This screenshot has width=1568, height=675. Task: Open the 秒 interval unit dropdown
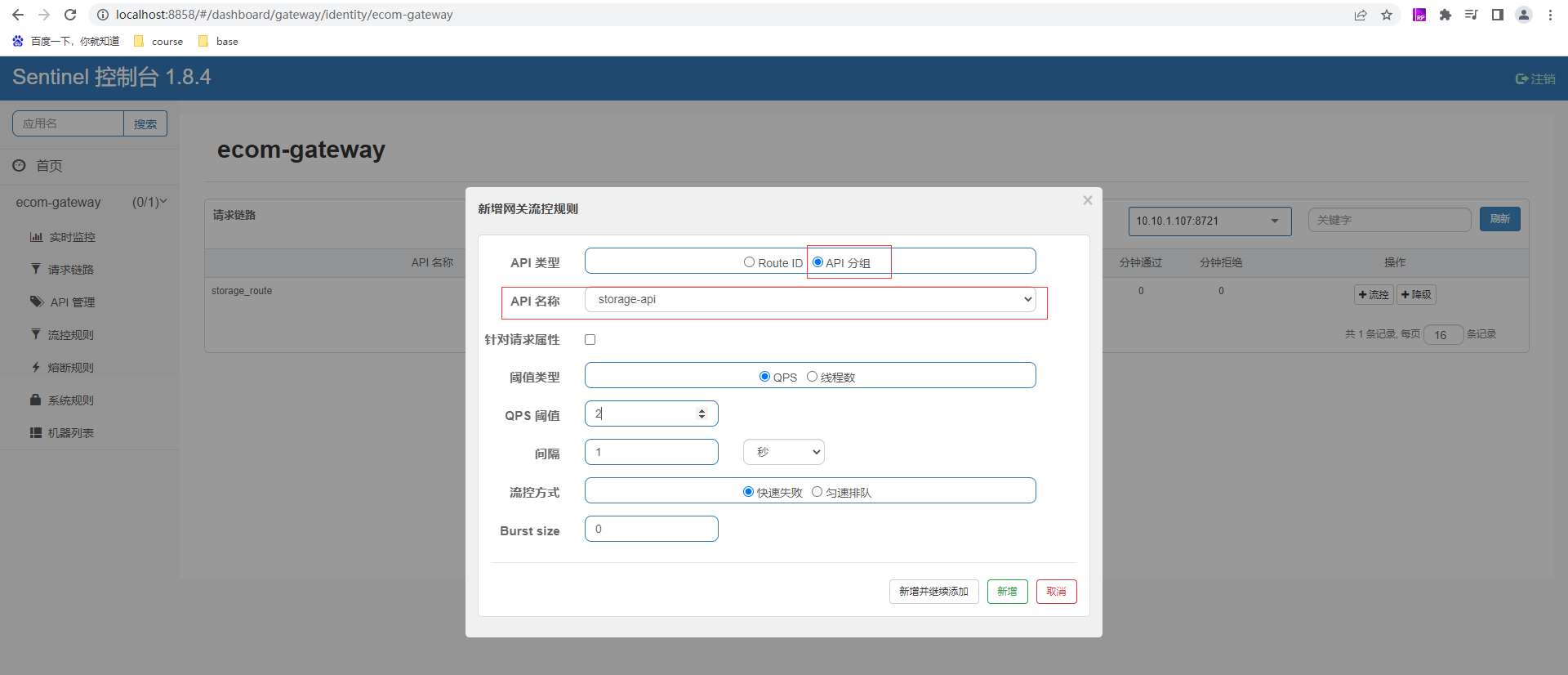pyautogui.click(x=784, y=452)
